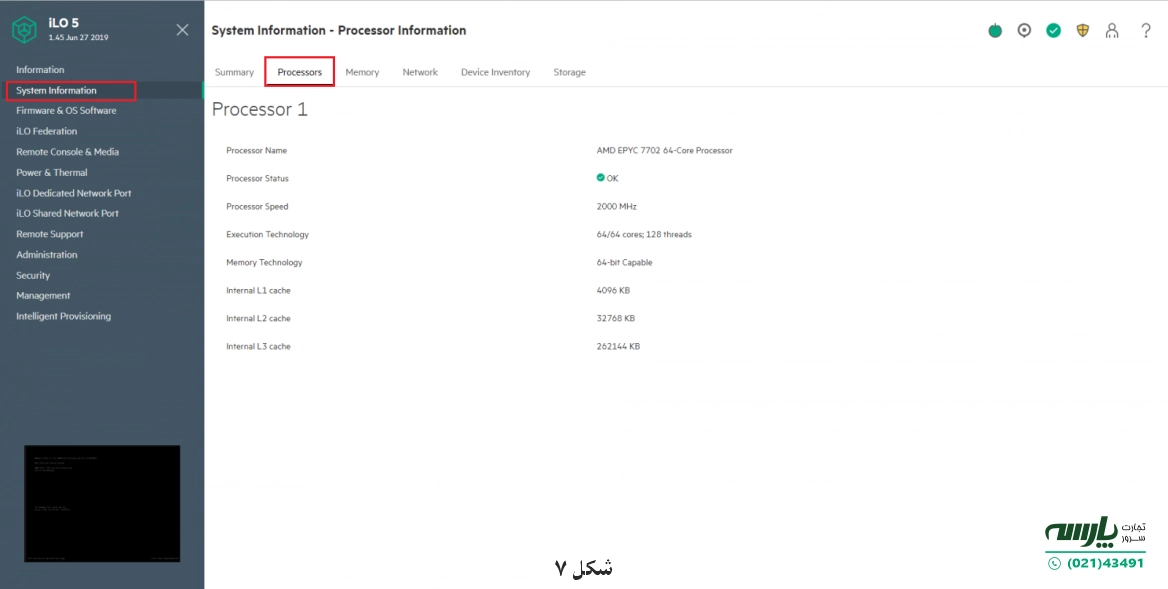Viewport: 1168px width, 589px height.
Task: Collapse the sidebar using the X
Action: [x=182, y=29]
